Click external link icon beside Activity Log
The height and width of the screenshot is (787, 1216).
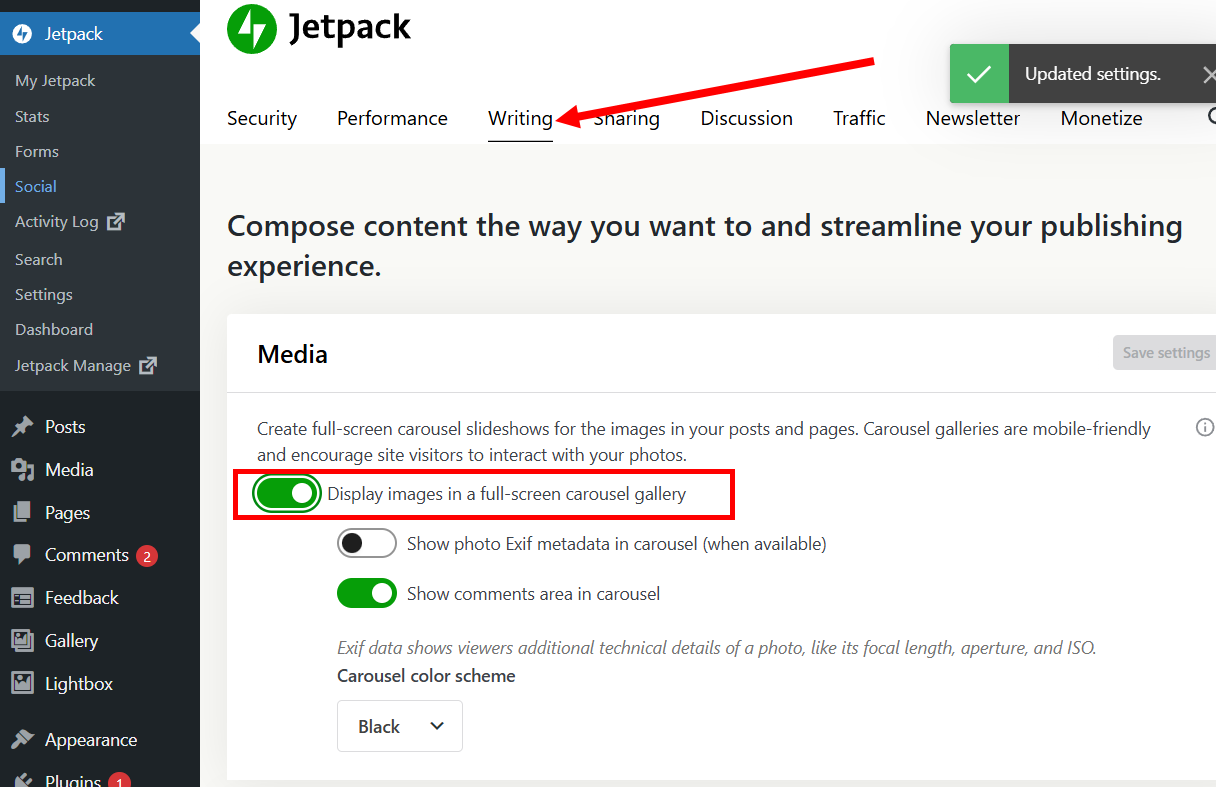pyautogui.click(x=116, y=221)
